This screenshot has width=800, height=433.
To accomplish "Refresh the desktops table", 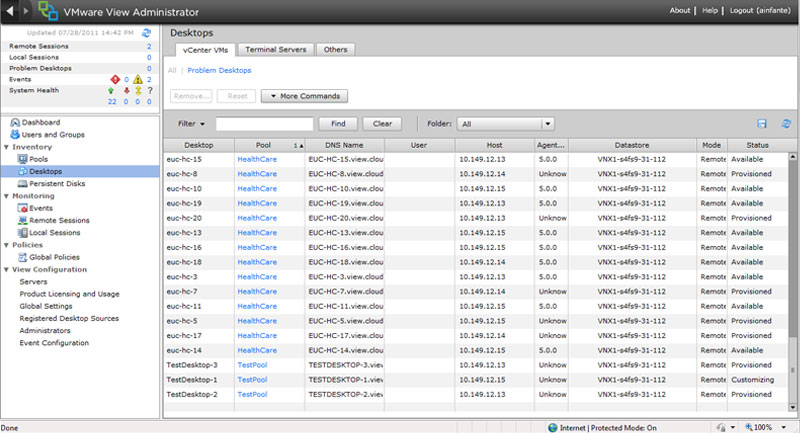I will [x=786, y=123].
